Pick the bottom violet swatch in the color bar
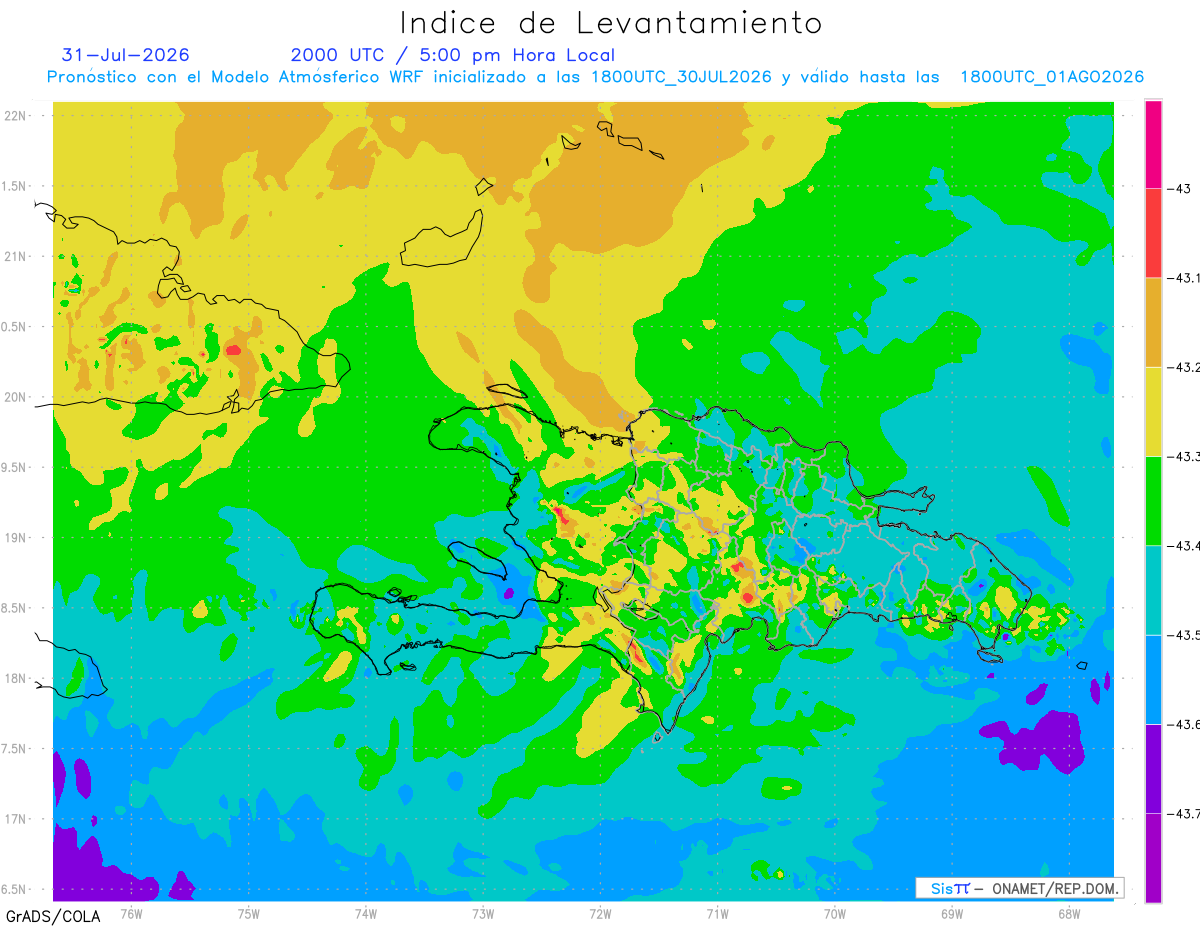Screen dimensions: 1200x927 1153,858
